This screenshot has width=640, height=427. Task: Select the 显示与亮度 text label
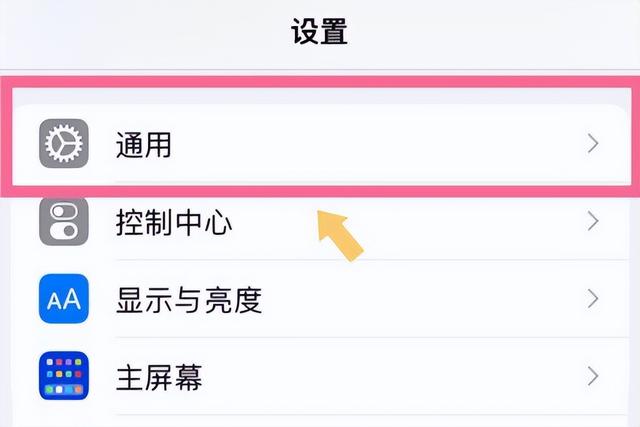(x=189, y=300)
